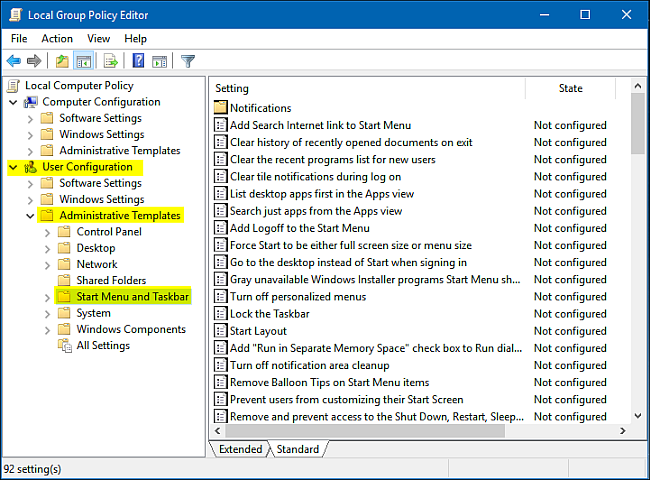Open the Help question mark icon
The height and width of the screenshot is (480, 650).
click(x=138, y=61)
